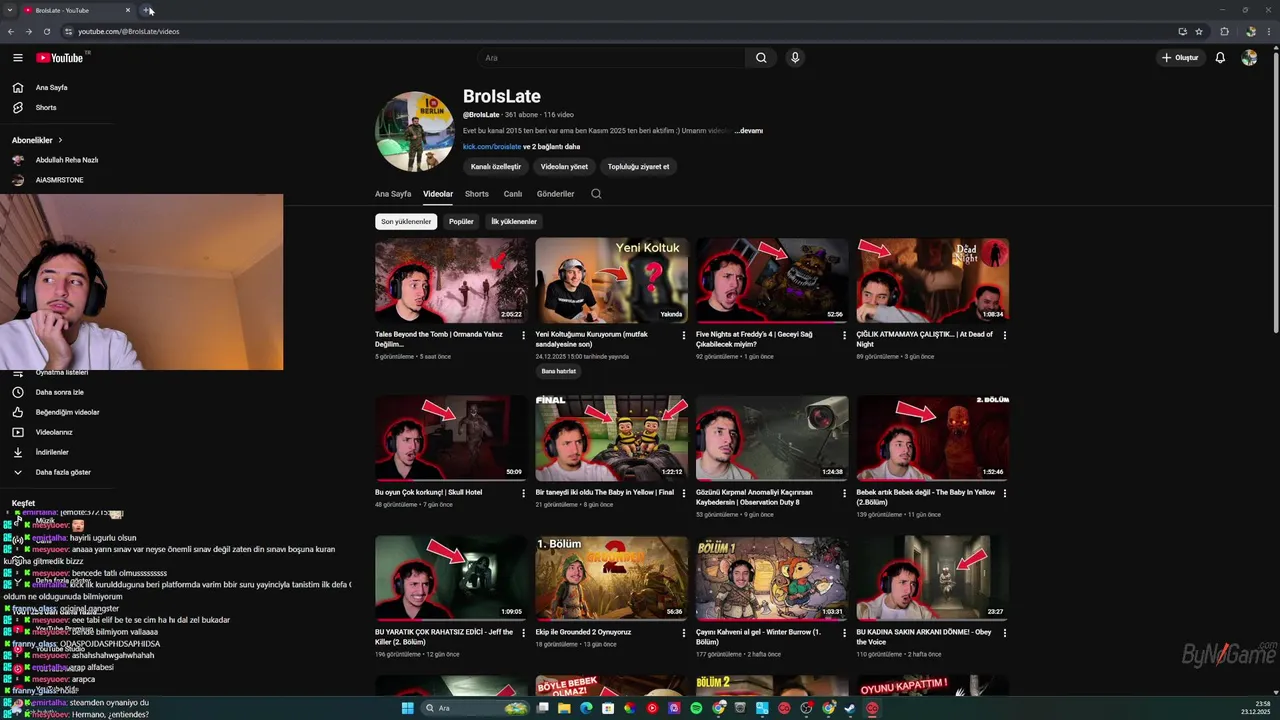
Task: Expand the channel description with ...devamı
Action: (x=749, y=131)
